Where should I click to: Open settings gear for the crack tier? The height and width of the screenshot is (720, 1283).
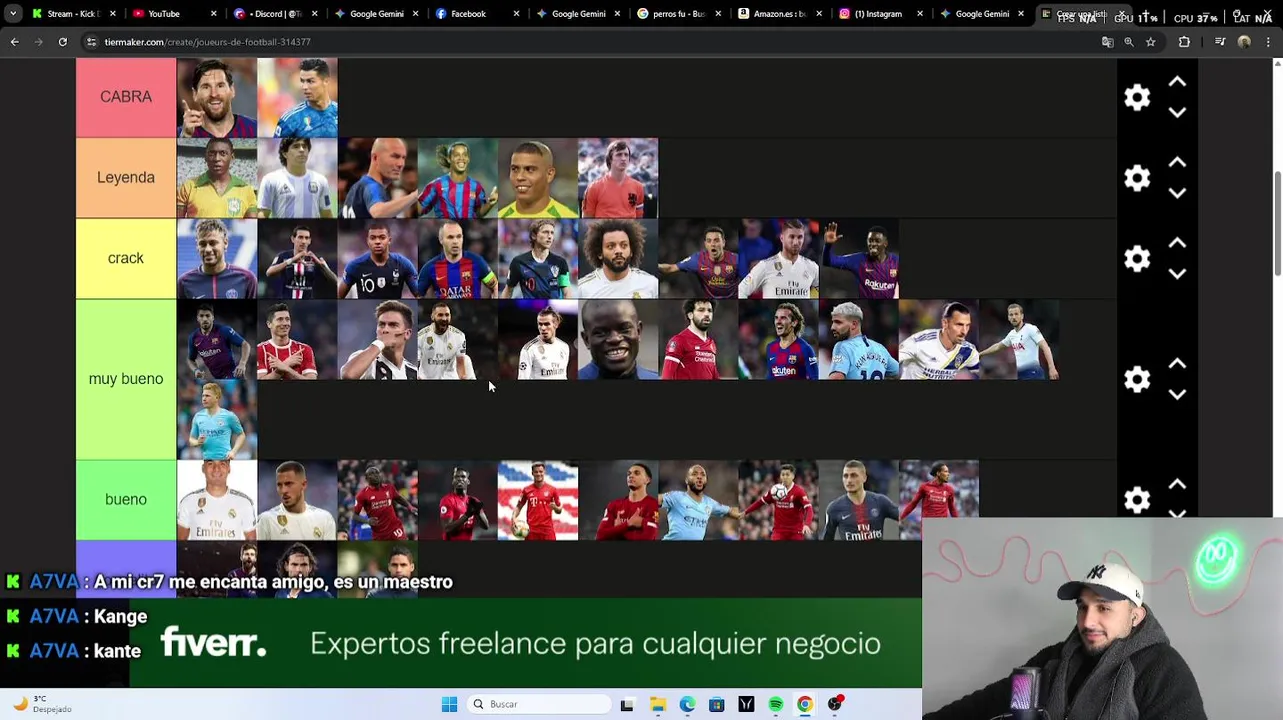1137,258
